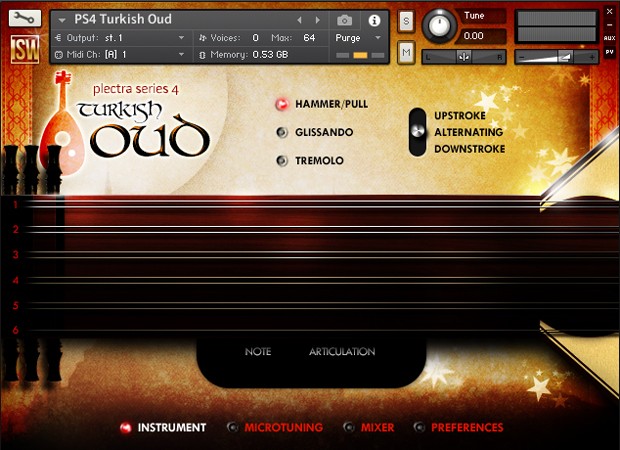Click string number 5 label
Screen dimensions: 620x450
pos(15,305)
